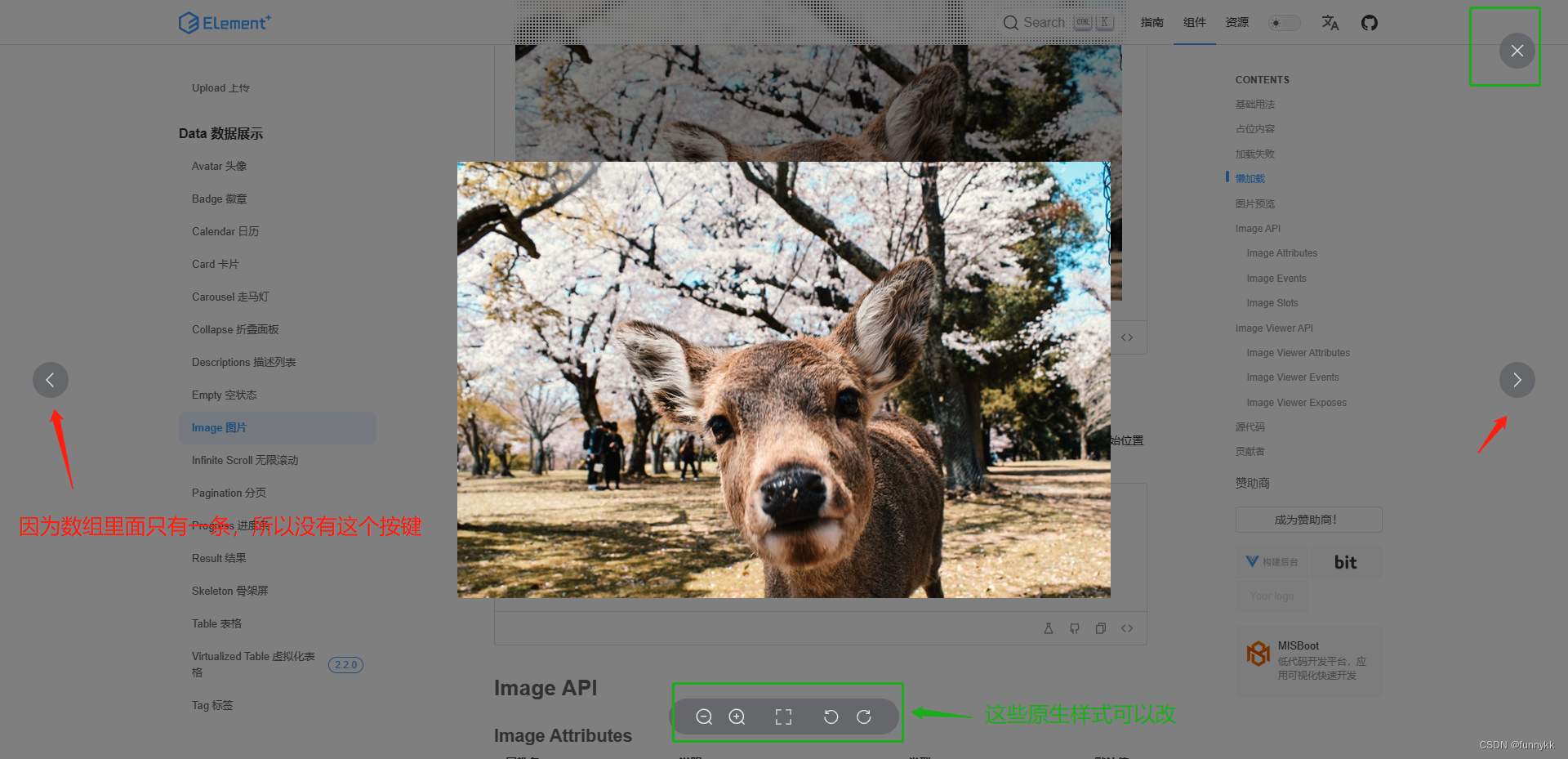Jump to 占位内容 section
The height and width of the screenshot is (759, 1568).
(1254, 129)
